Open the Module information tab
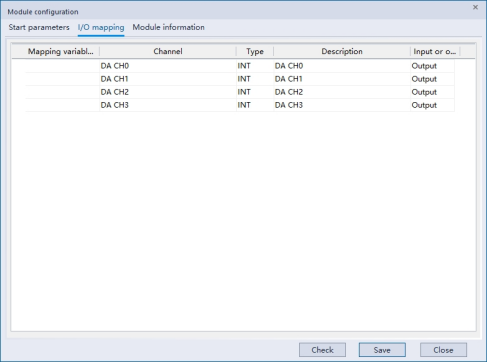 click(169, 27)
